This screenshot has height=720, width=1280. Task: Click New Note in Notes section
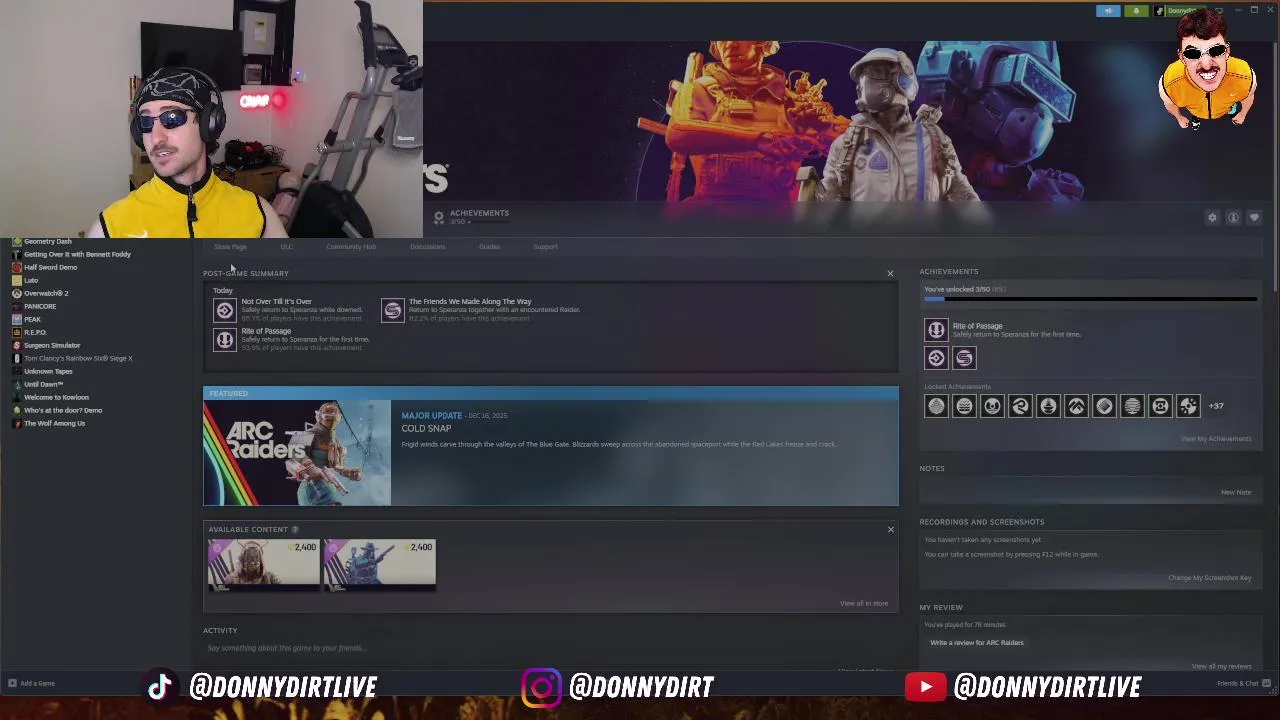click(1236, 492)
